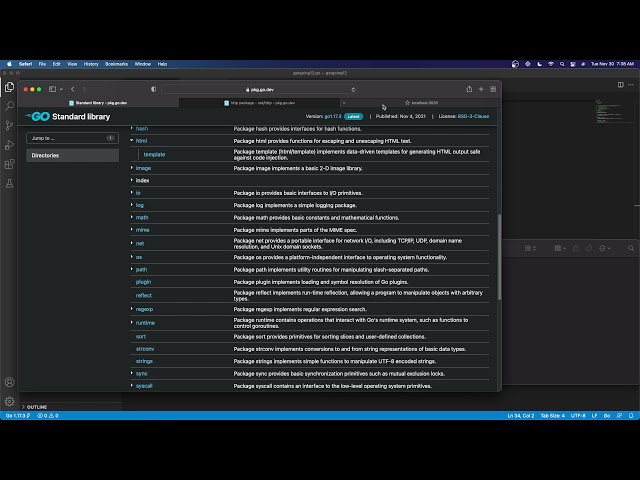Click notifications bell in VS Code status bar
The height and width of the screenshot is (480, 640).
tap(631, 416)
